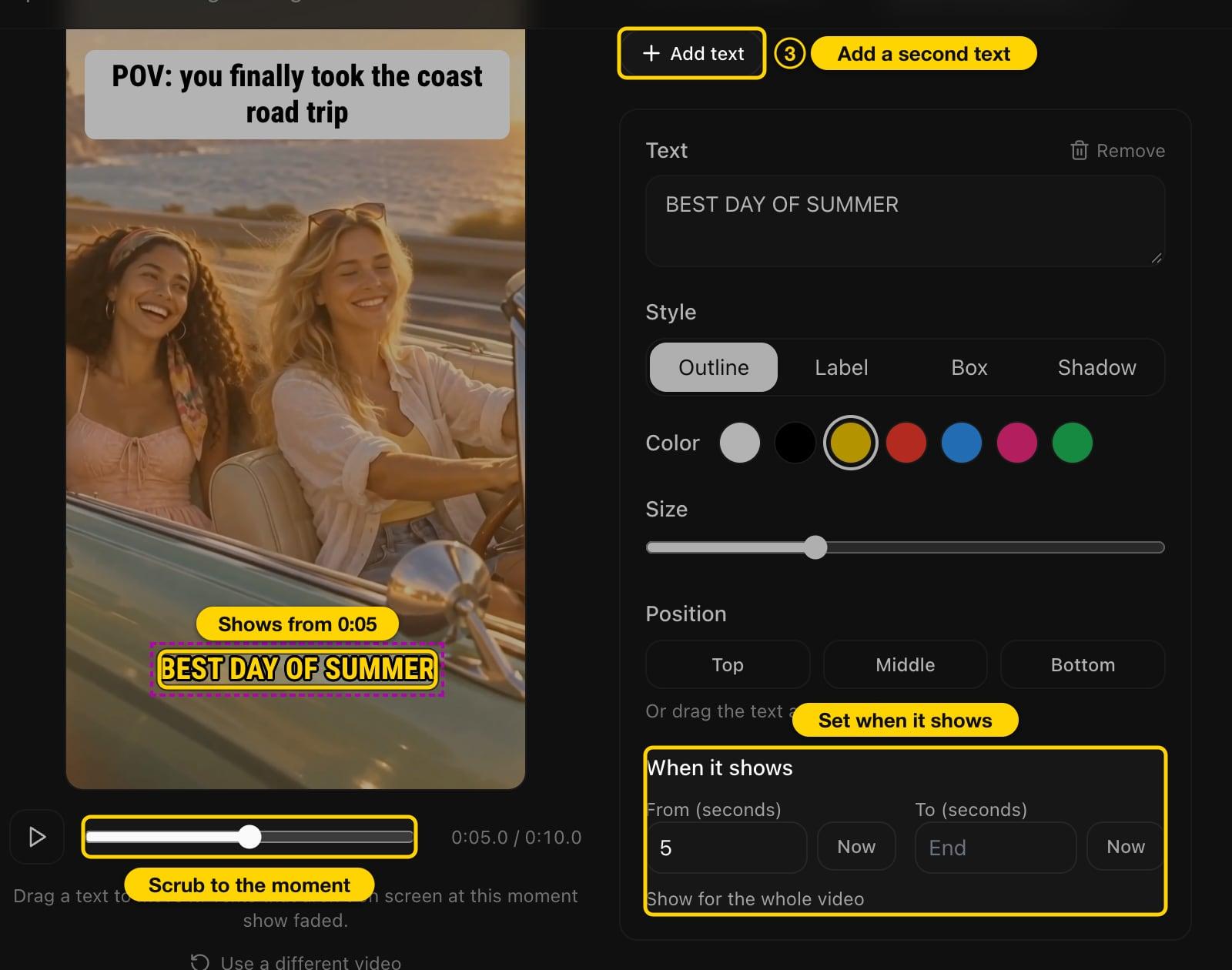Viewport: 1232px width, 970px height.
Task: Select the green color swatch
Action: click(1072, 443)
